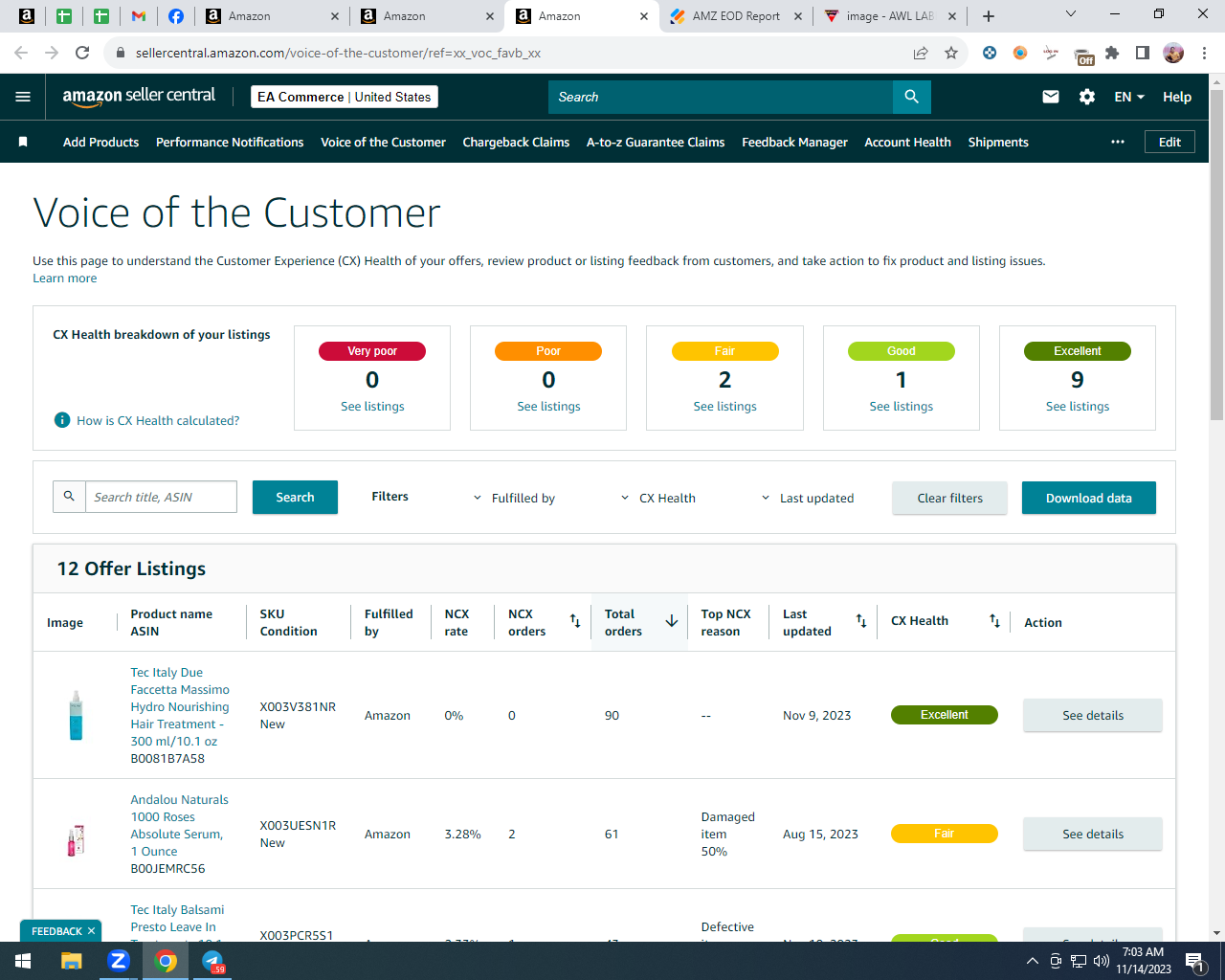Click the bookmark icon in favorites bar

pyautogui.click(x=23, y=142)
